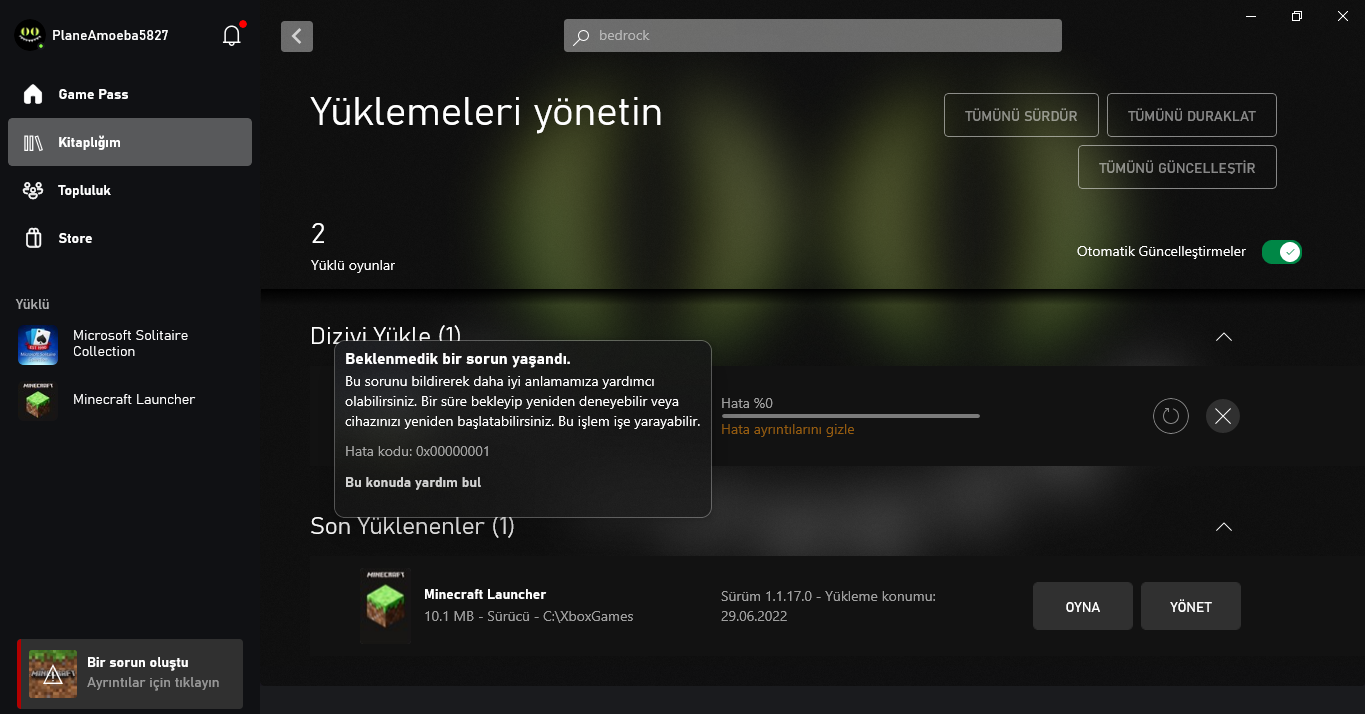The height and width of the screenshot is (714, 1365).
Task: Open Minecraft Launcher in sidebar installed list
Action: point(130,400)
